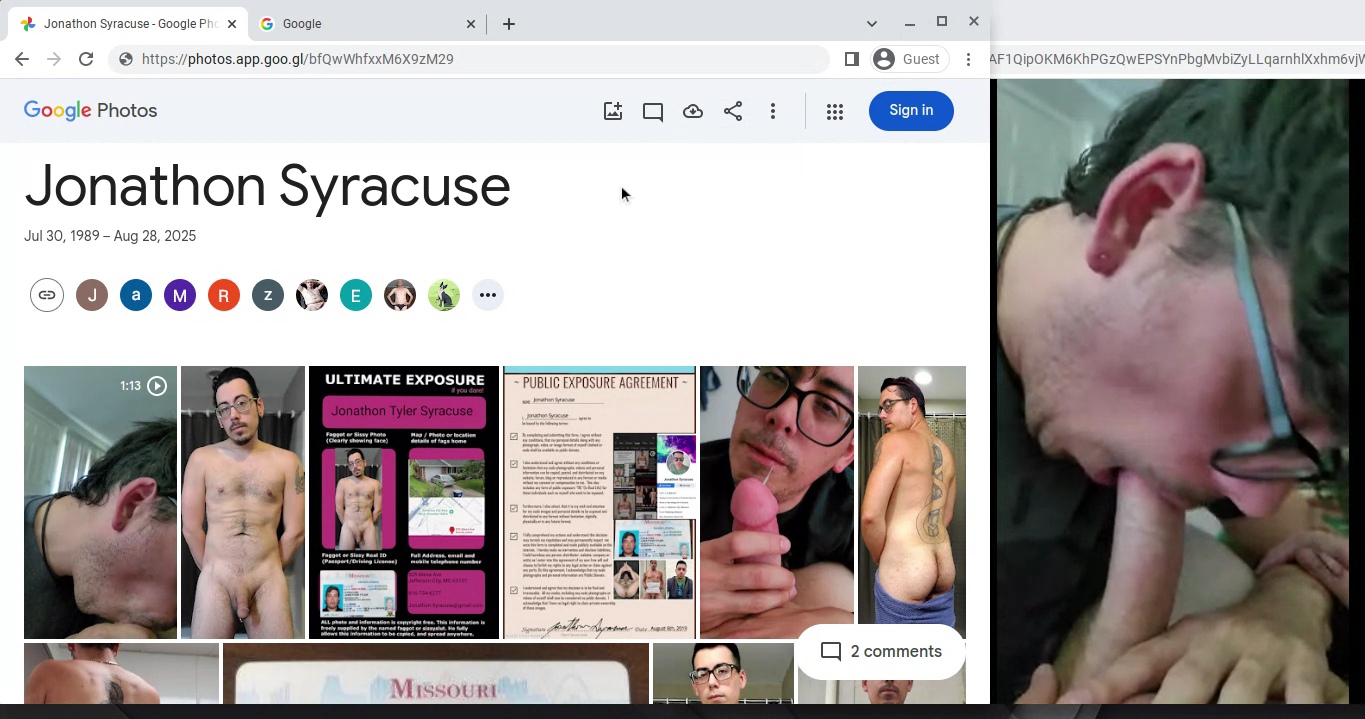The width and height of the screenshot is (1365, 719).
Task: Open the album comments icon in the toolbar
Action: pyautogui.click(x=653, y=111)
